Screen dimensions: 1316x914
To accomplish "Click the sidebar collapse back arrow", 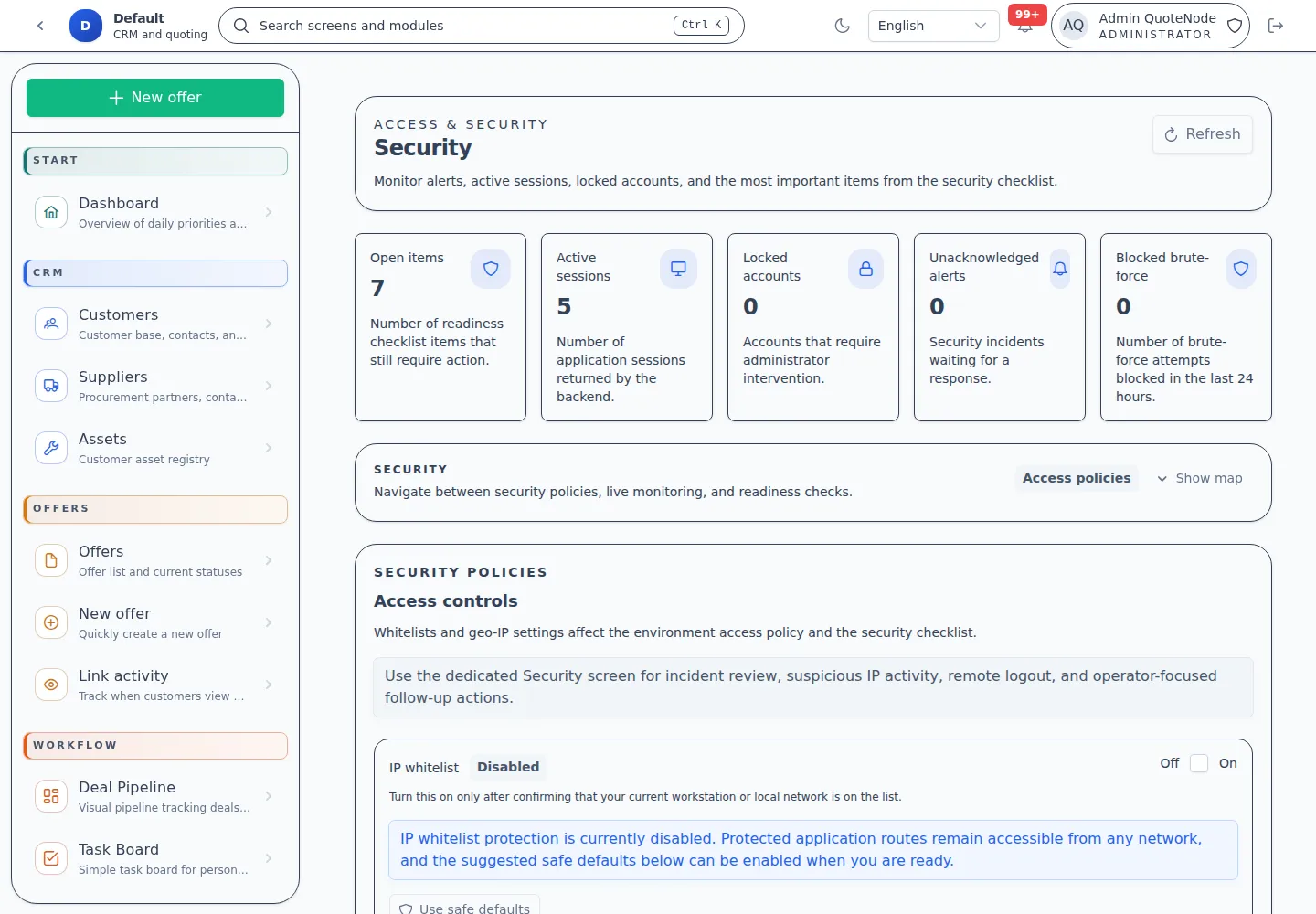I will pyautogui.click(x=40, y=26).
